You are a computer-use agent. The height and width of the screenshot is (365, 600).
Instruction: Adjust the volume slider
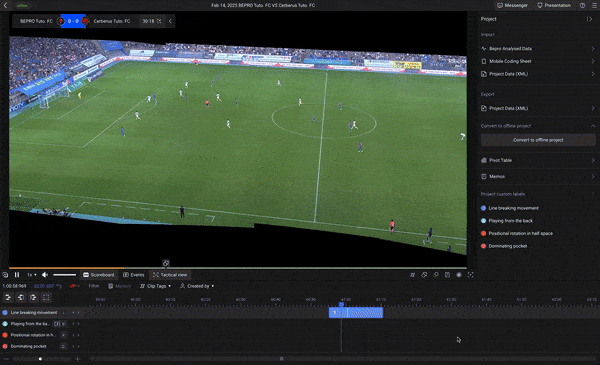coord(64,275)
